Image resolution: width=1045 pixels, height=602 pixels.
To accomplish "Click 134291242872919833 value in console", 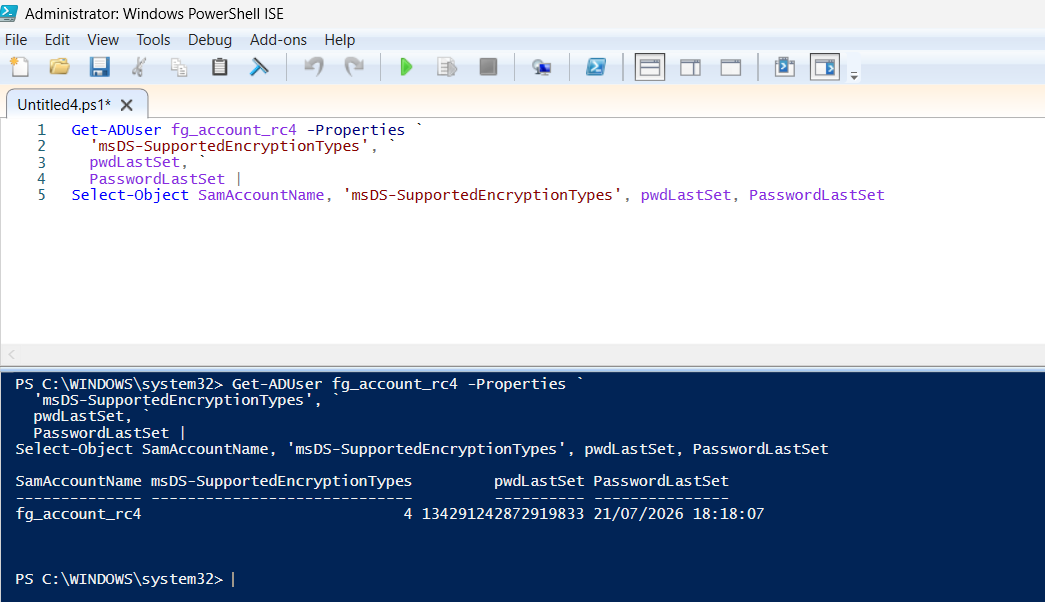I will pos(503,514).
